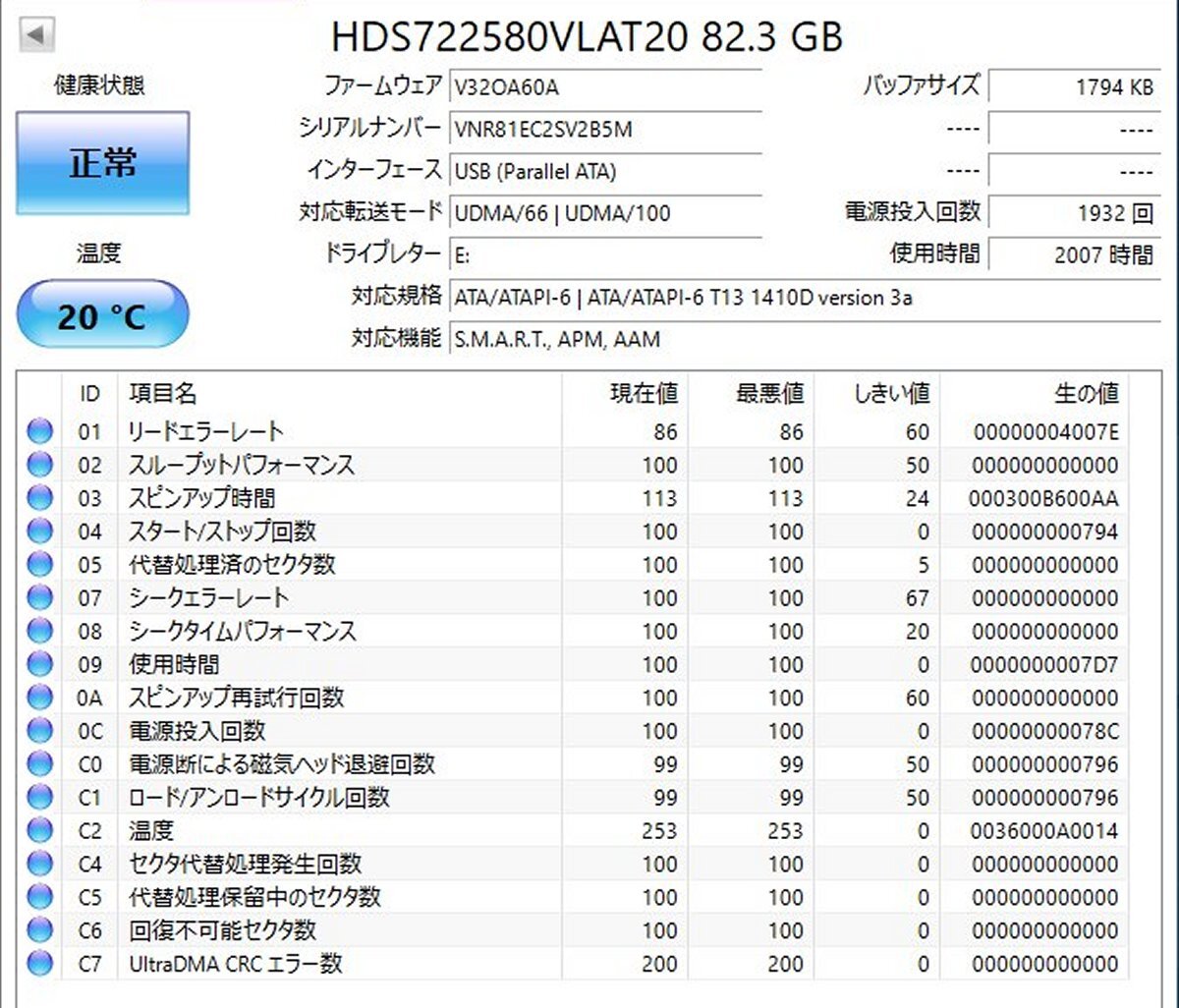Click the 最悪値 column header
Image resolution: width=1179 pixels, height=1008 pixels.
pyautogui.click(x=751, y=394)
